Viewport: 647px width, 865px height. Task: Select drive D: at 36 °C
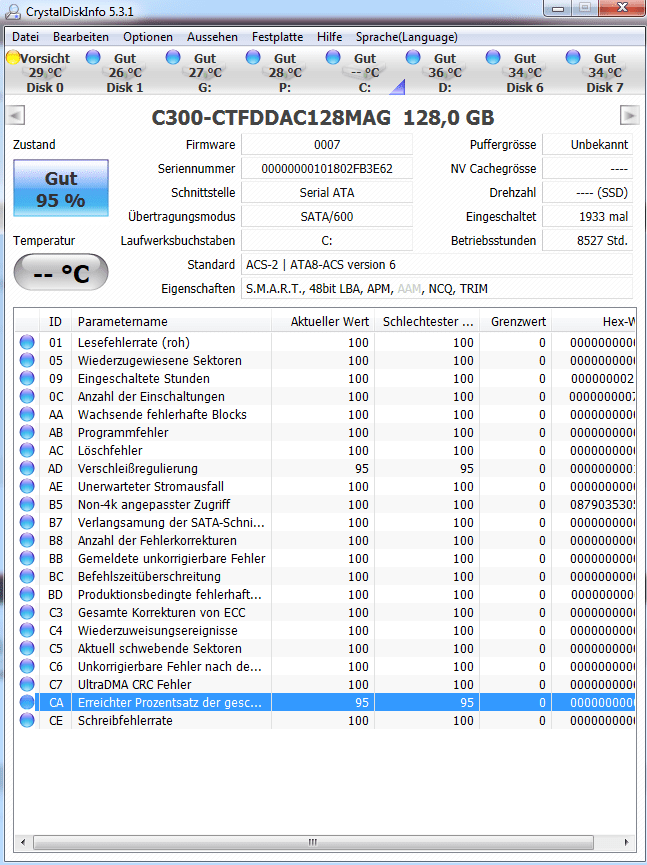[445, 72]
